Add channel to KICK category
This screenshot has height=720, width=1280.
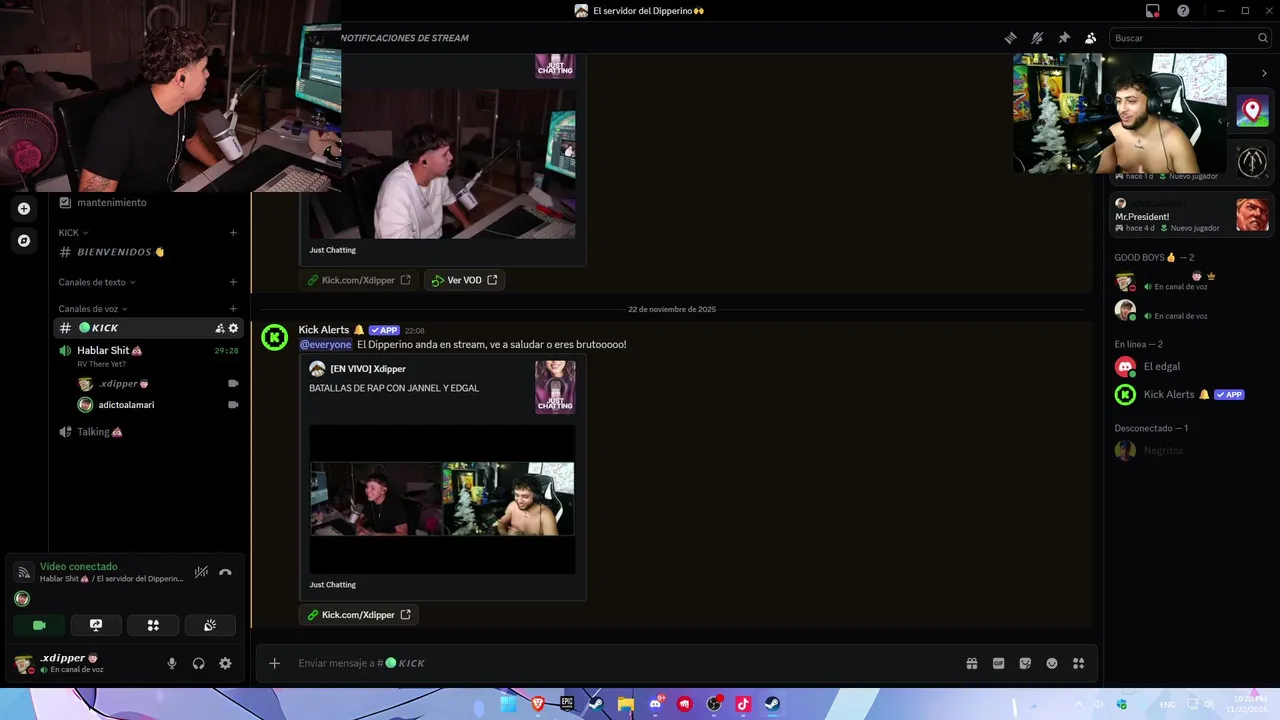[x=233, y=233]
